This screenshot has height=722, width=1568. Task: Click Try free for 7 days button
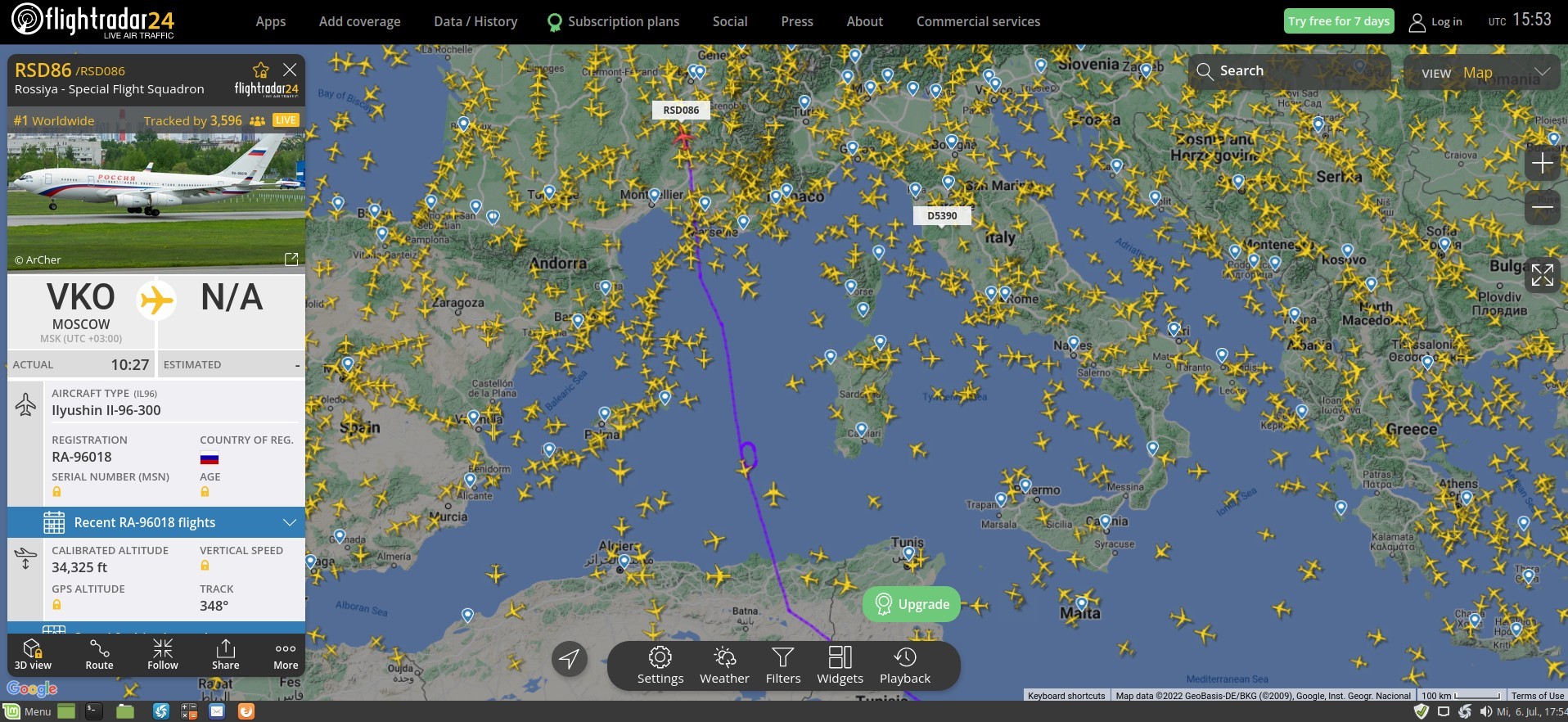click(1339, 21)
